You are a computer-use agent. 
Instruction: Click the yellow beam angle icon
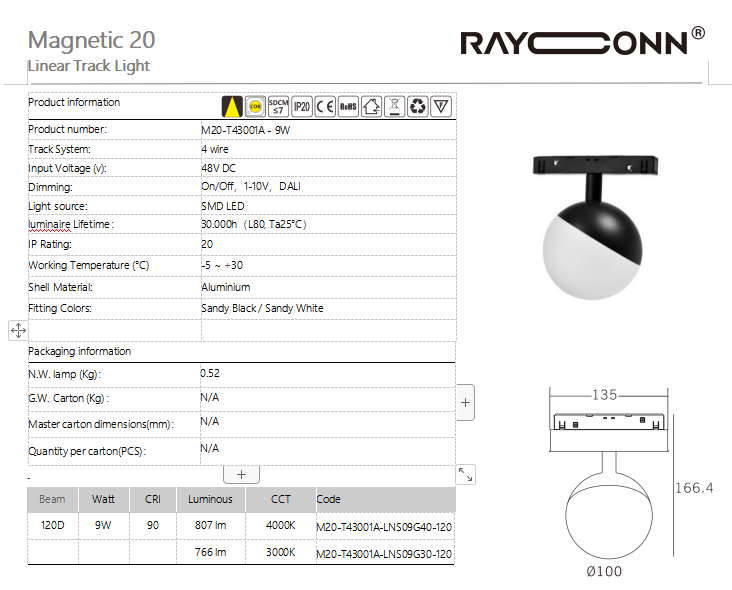(232, 106)
